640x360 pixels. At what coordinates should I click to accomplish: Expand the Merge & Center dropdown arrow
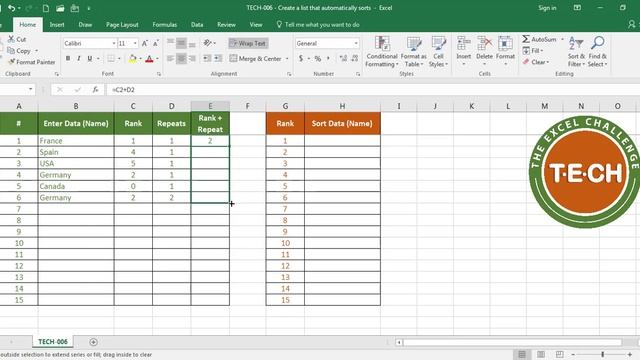287,59
